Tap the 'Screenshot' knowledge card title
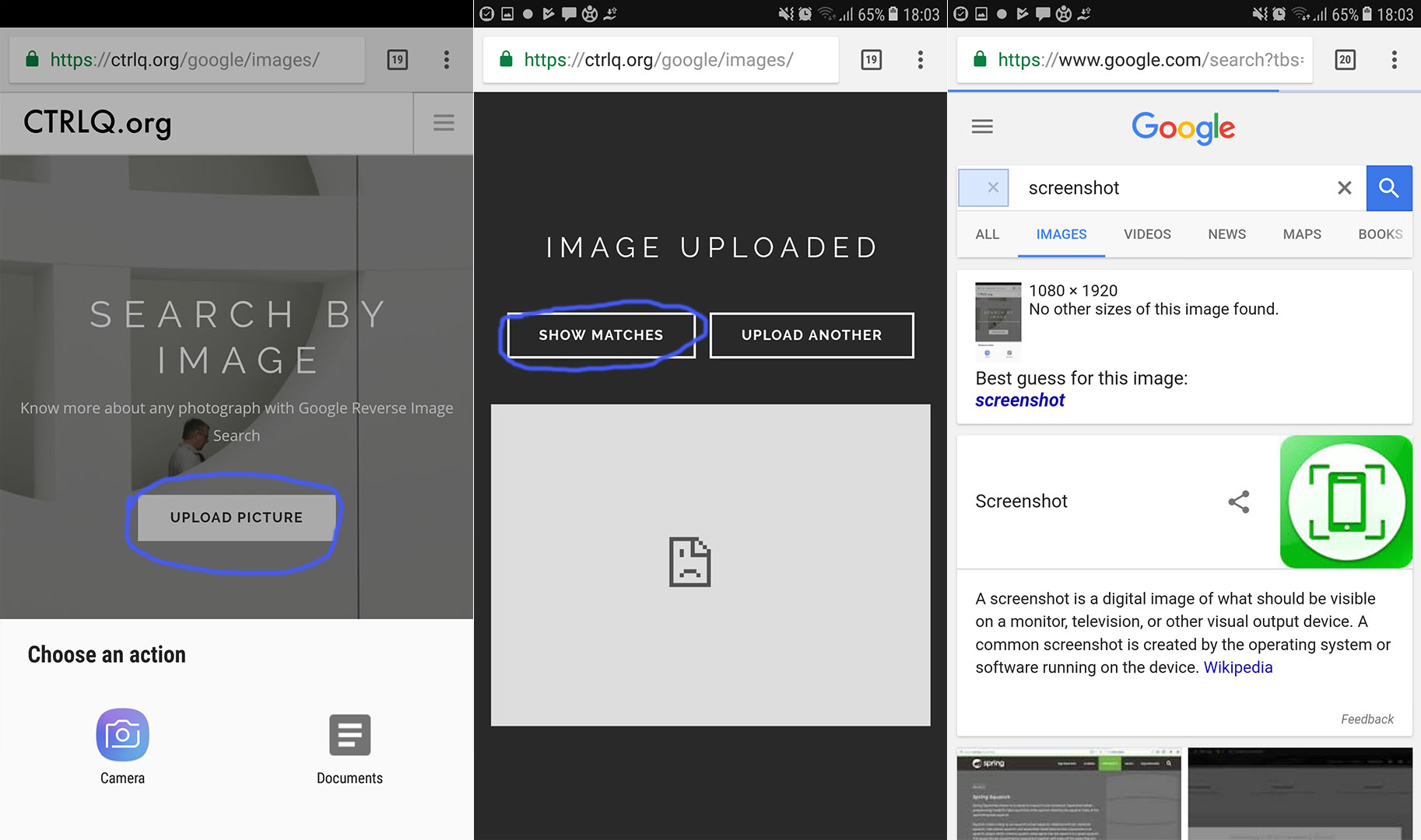 1021,502
